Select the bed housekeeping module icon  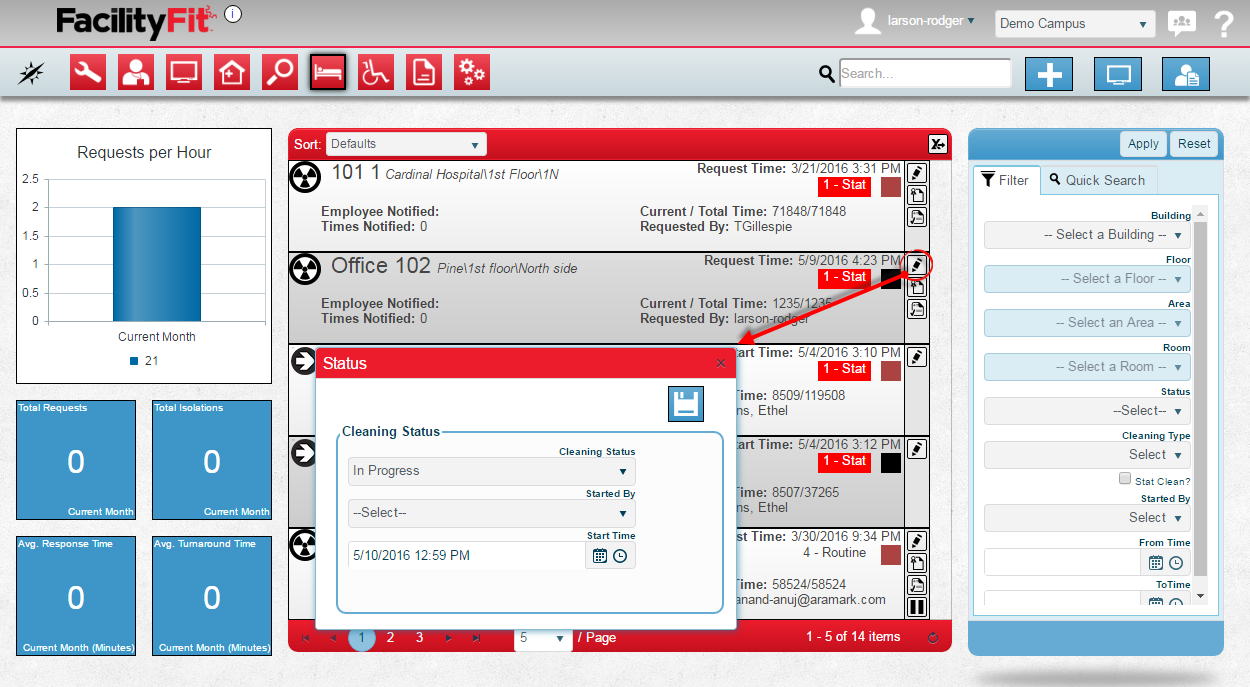[x=328, y=72]
